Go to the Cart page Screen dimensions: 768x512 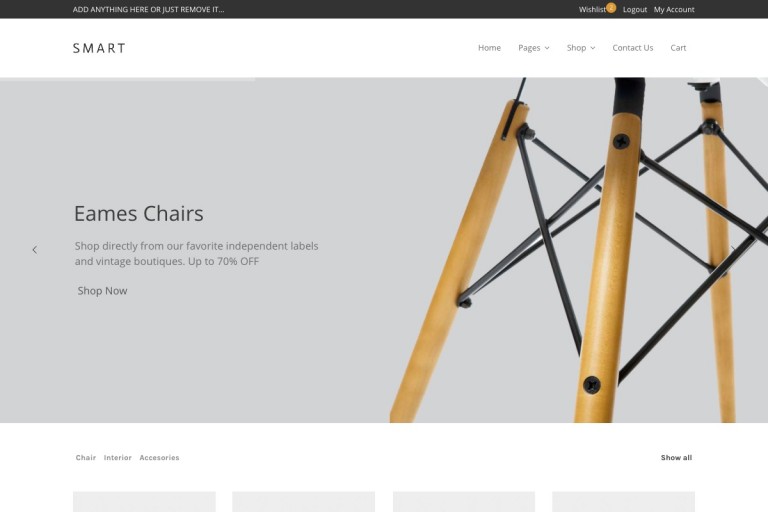coord(678,48)
